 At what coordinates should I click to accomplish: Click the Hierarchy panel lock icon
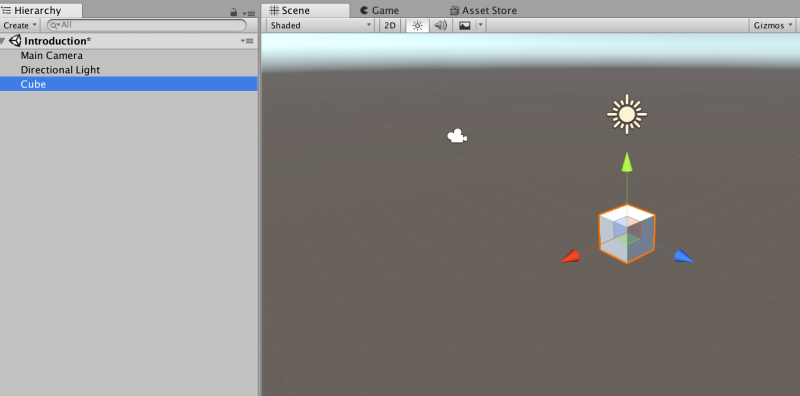click(x=234, y=12)
